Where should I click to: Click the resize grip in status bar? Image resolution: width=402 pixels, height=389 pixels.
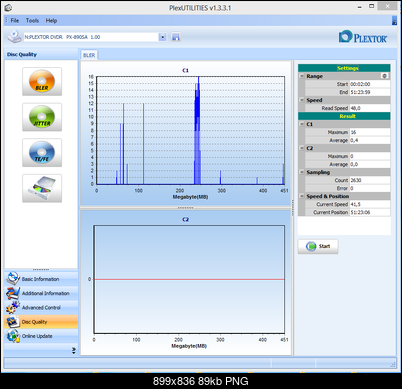point(393,365)
